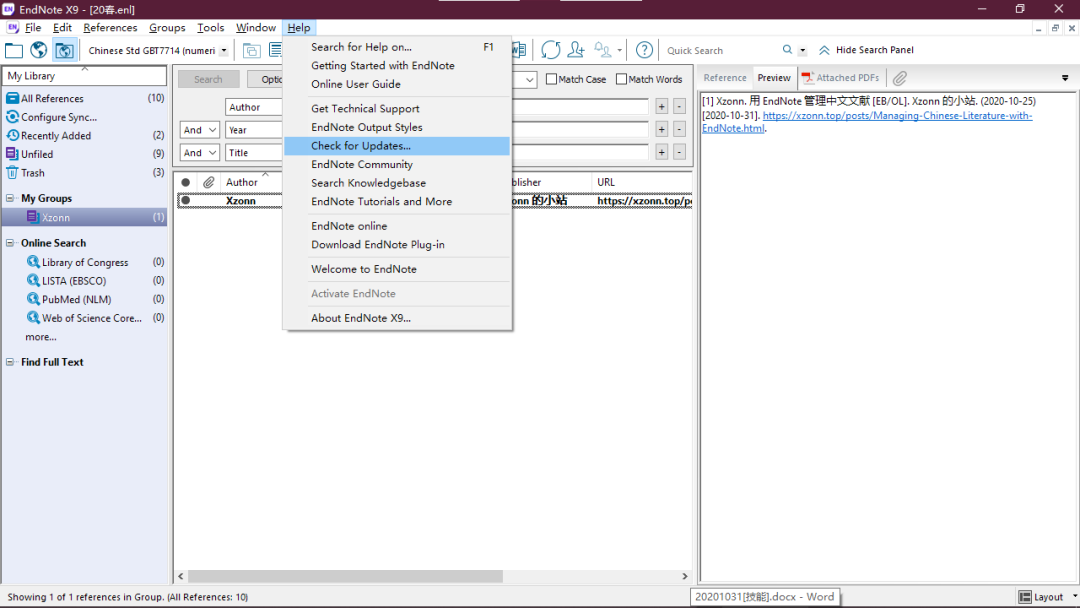Open the Quick Search options dropdown arrow

802,50
